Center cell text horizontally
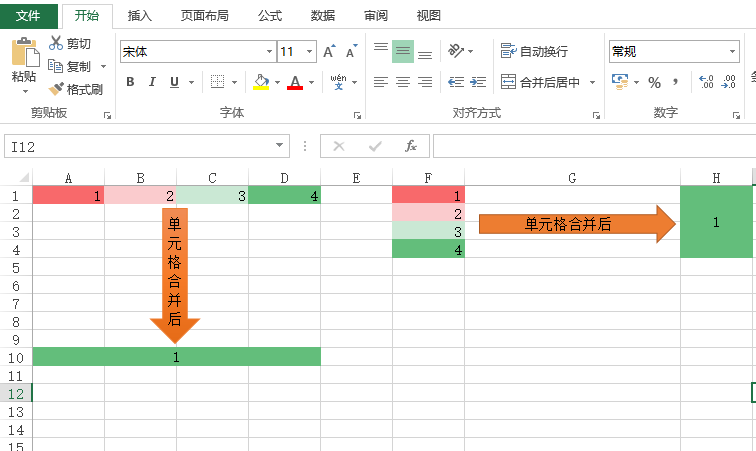The width and height of the screenshot is (756, 451). (403, 82)
